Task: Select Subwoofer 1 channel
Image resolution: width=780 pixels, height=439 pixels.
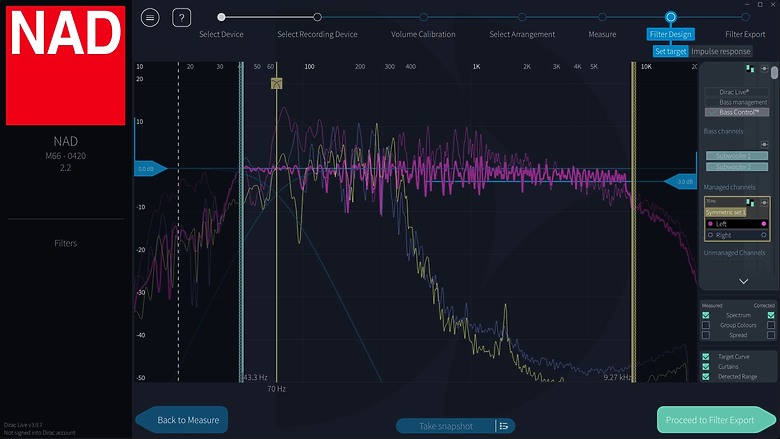Action: (x=737, y=156)
